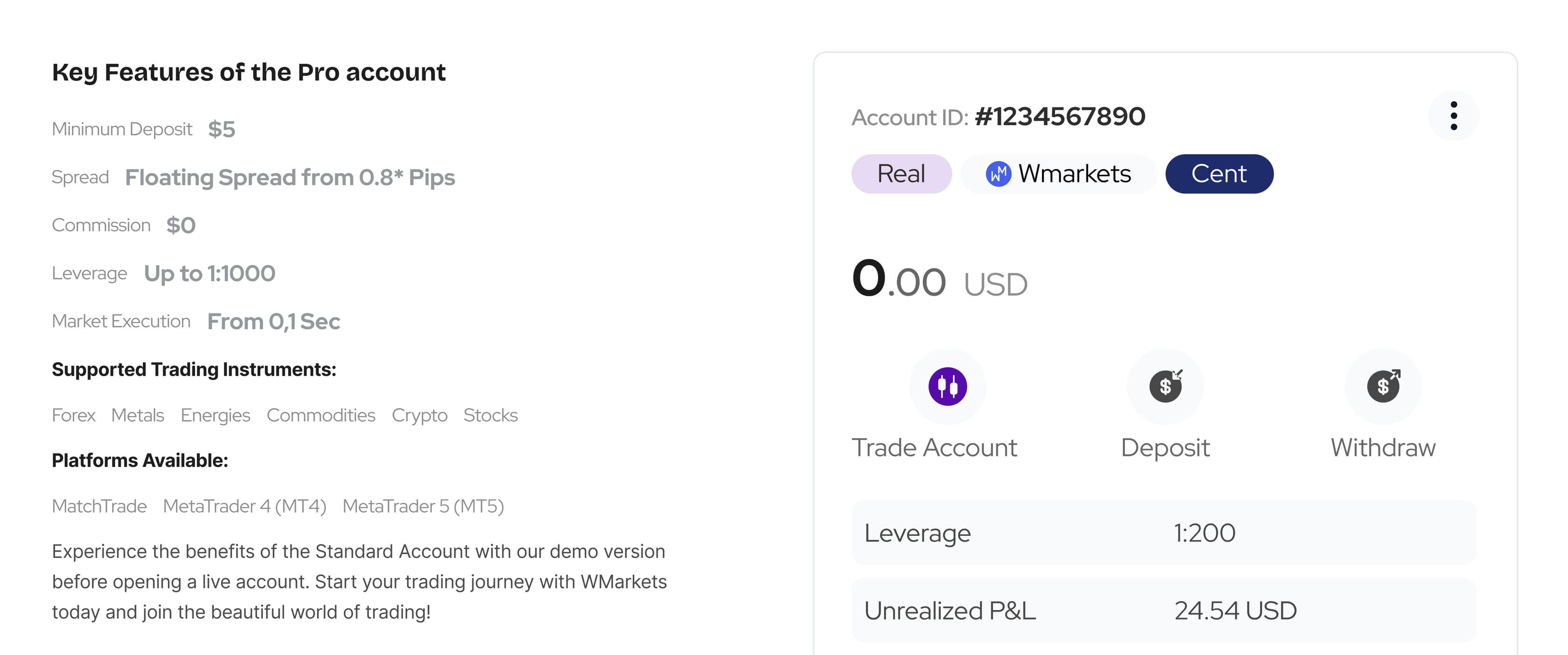This screenshot has height=655, width=1568.
Task: Toggle the Wmarkets broker badge
Action: pos(1058,174)
